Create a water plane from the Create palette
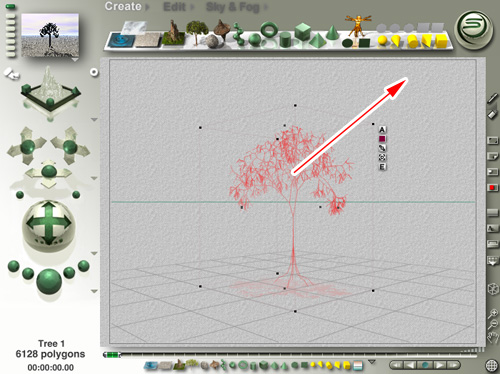Image resolution: width=500 pixels, height=374 pixels. click(122, 40)
